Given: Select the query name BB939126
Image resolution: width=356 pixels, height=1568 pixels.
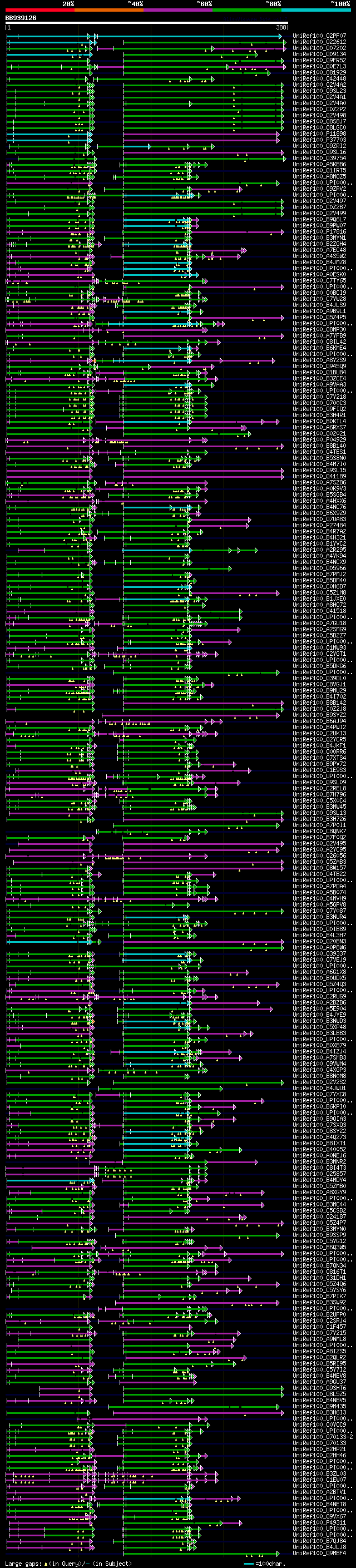Looking at the screenshot, I should tap(21, 18).
